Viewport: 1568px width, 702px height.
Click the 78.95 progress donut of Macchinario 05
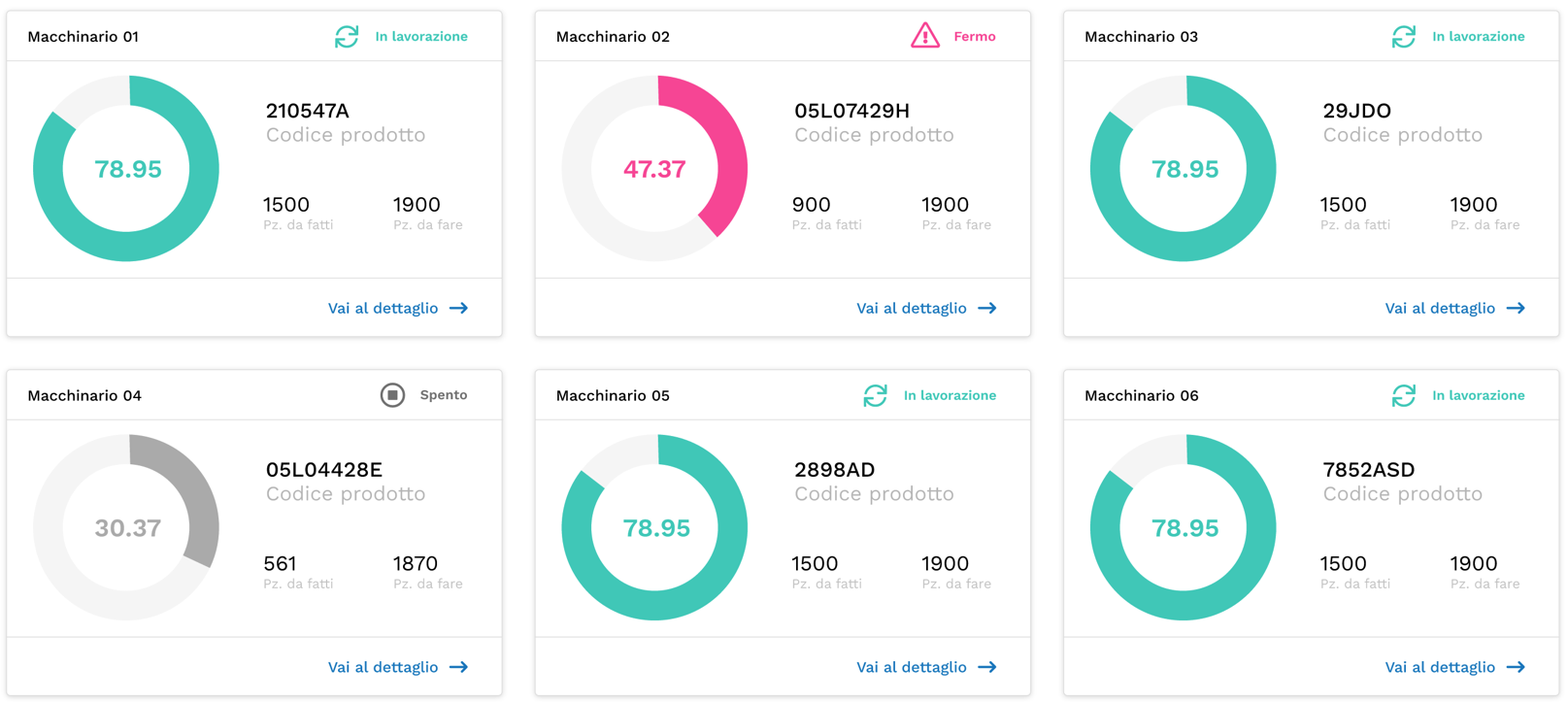[x=654, y=527]
